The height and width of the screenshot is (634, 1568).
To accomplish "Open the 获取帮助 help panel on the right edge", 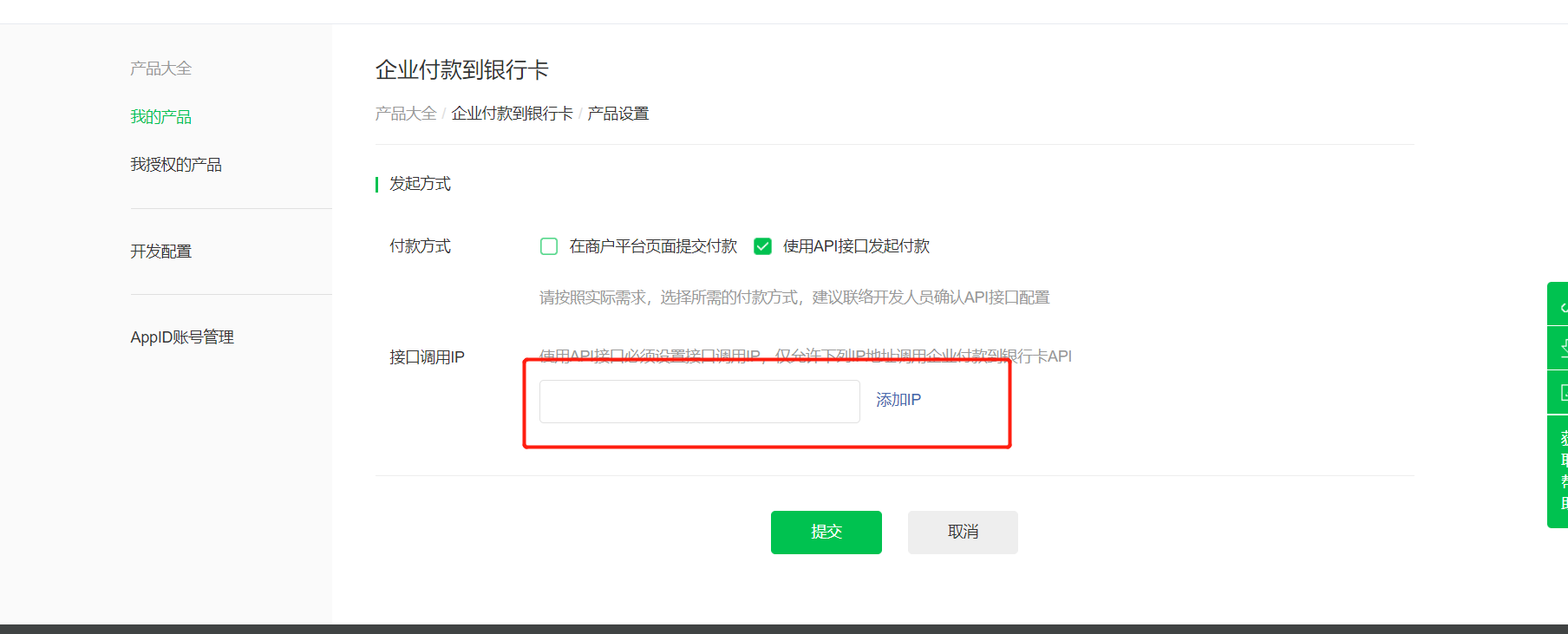I will pyautogui.click(x=1559, y=471).
